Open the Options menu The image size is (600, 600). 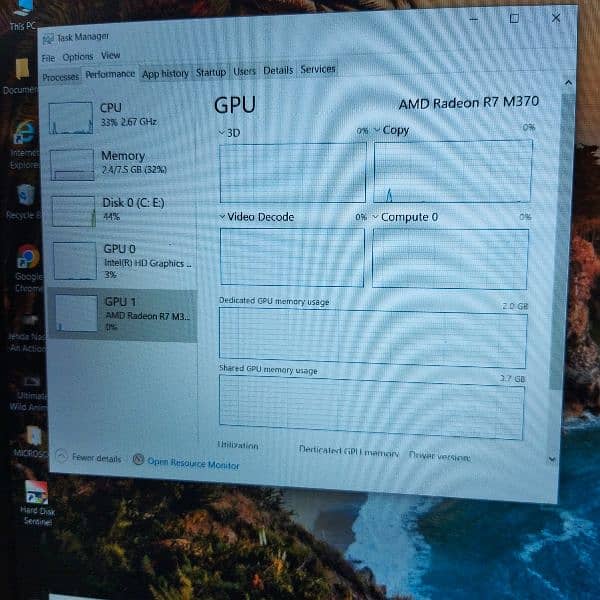(78, 57)
